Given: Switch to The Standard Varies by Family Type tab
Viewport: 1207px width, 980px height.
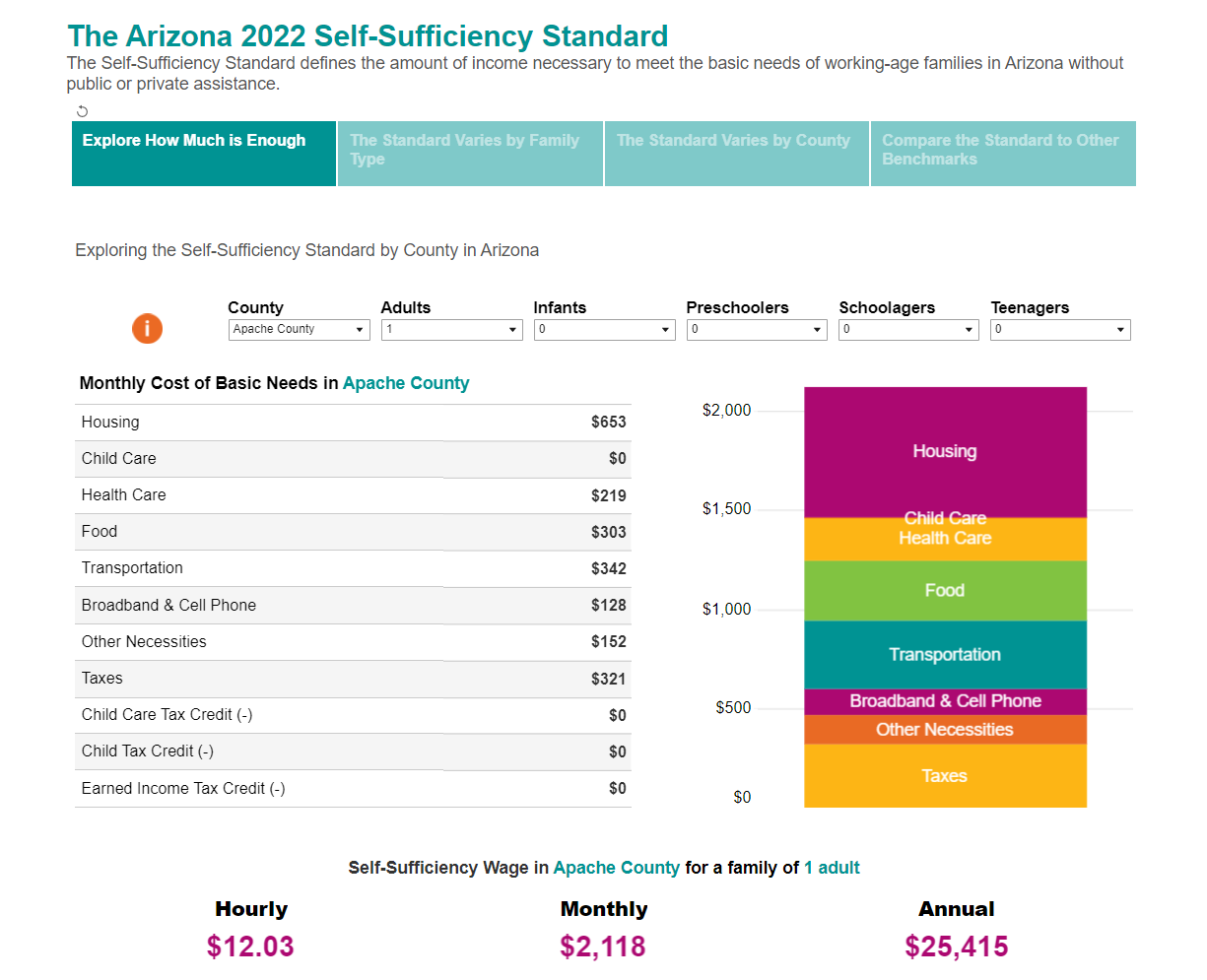Looking at the screenshot, I should click(x=470, y=154).
